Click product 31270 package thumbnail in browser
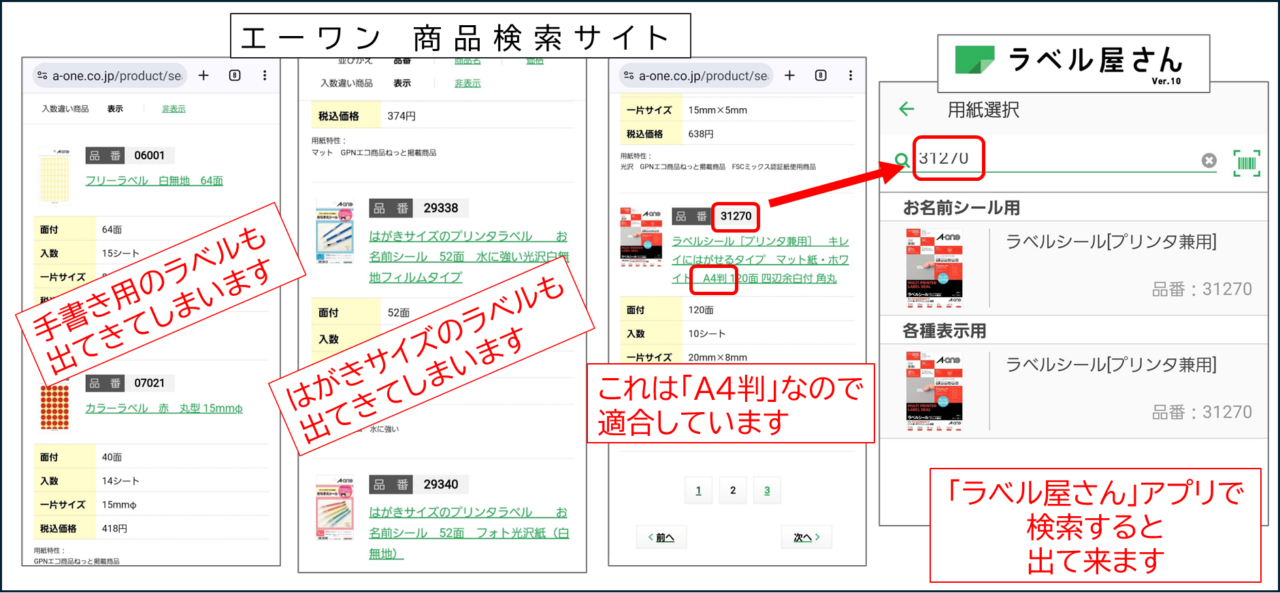Image resolution: width=1280 pixels, height=593 pixels. pos(643,239)
